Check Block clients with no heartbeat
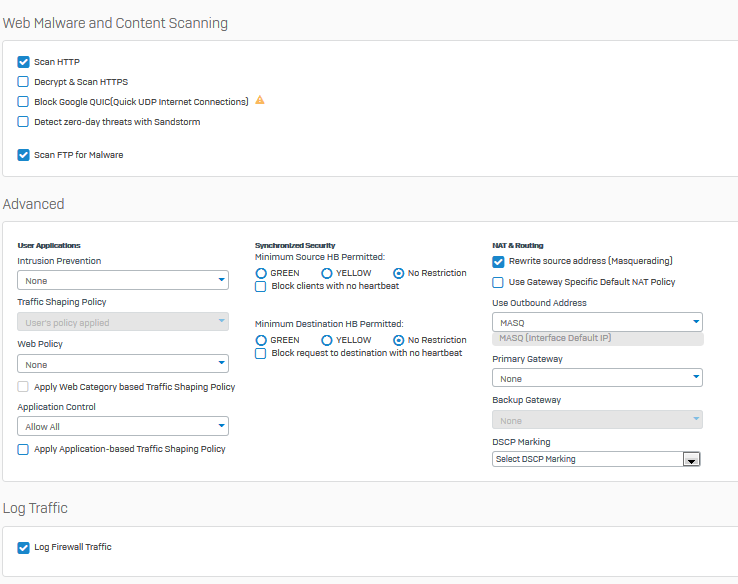 [x=261, y=286]
